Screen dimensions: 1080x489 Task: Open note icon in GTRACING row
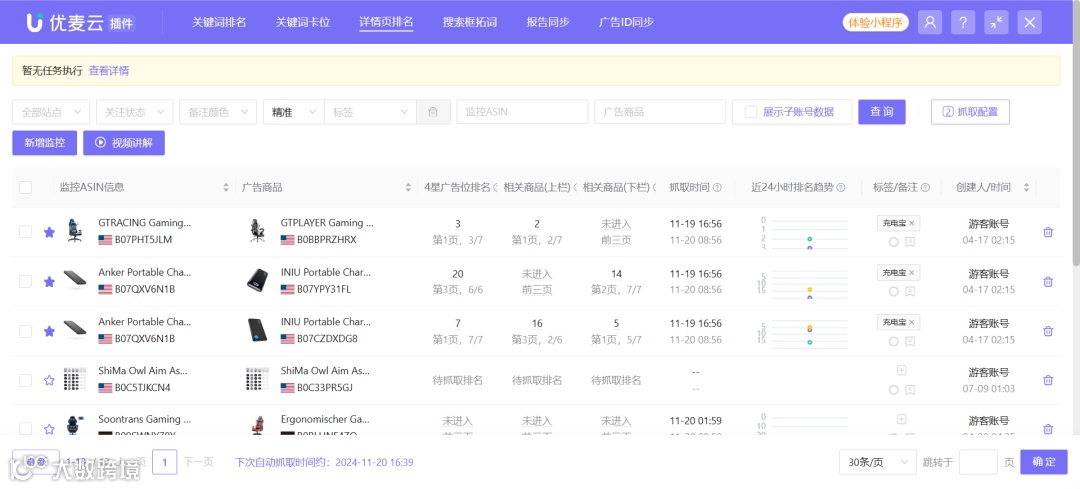click(x=910, y=242)
